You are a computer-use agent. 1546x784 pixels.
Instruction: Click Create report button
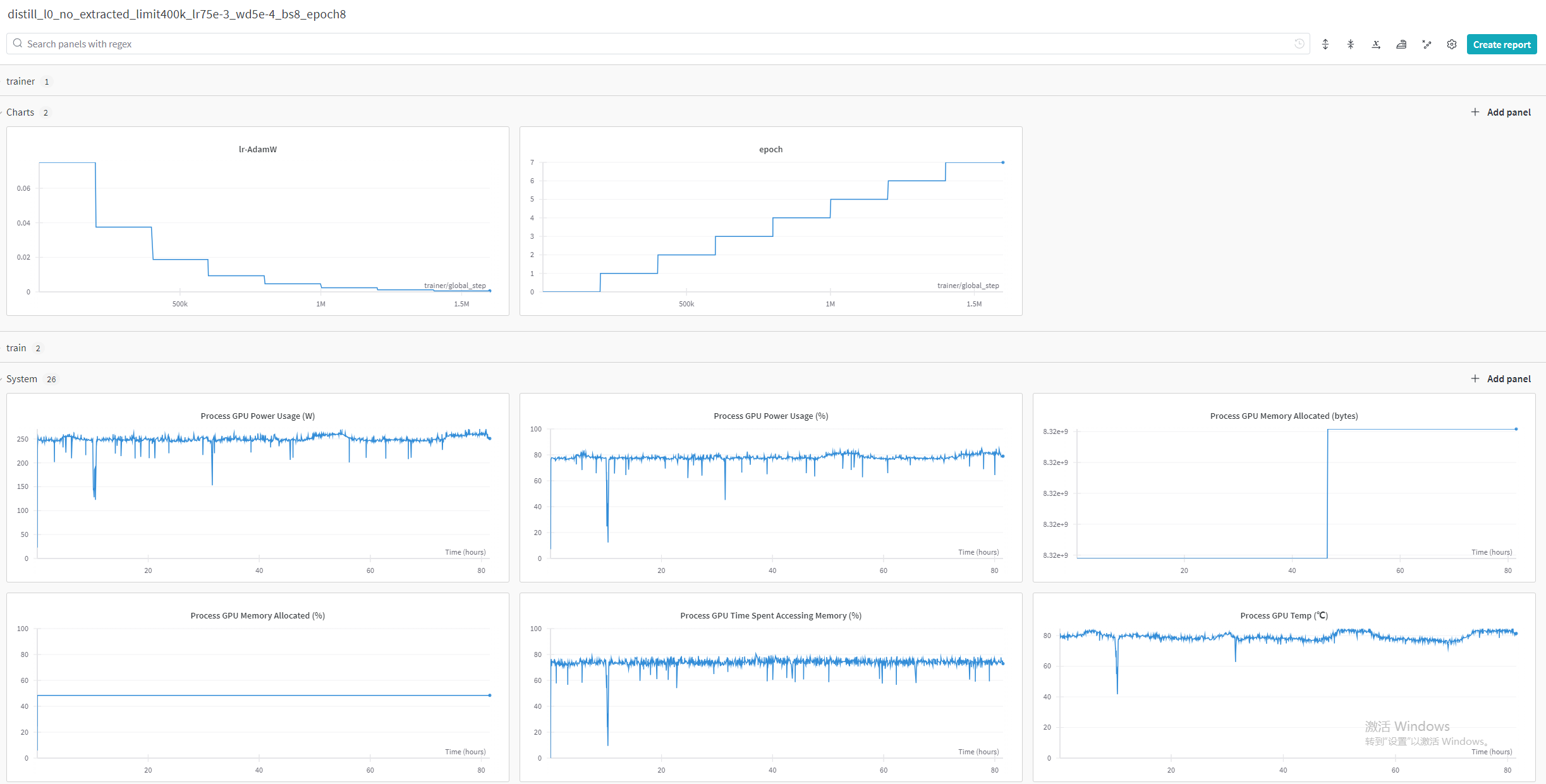pyautogui.click(x=1502, y=44)
